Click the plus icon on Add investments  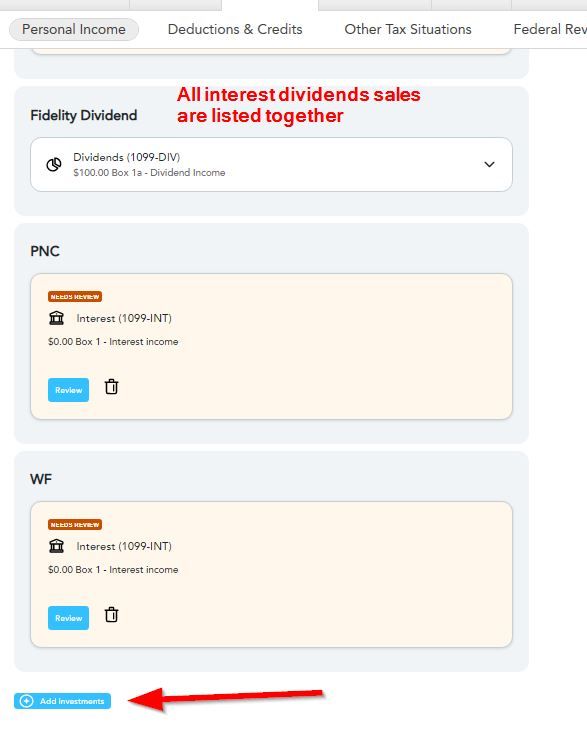(x=26, y=701)
